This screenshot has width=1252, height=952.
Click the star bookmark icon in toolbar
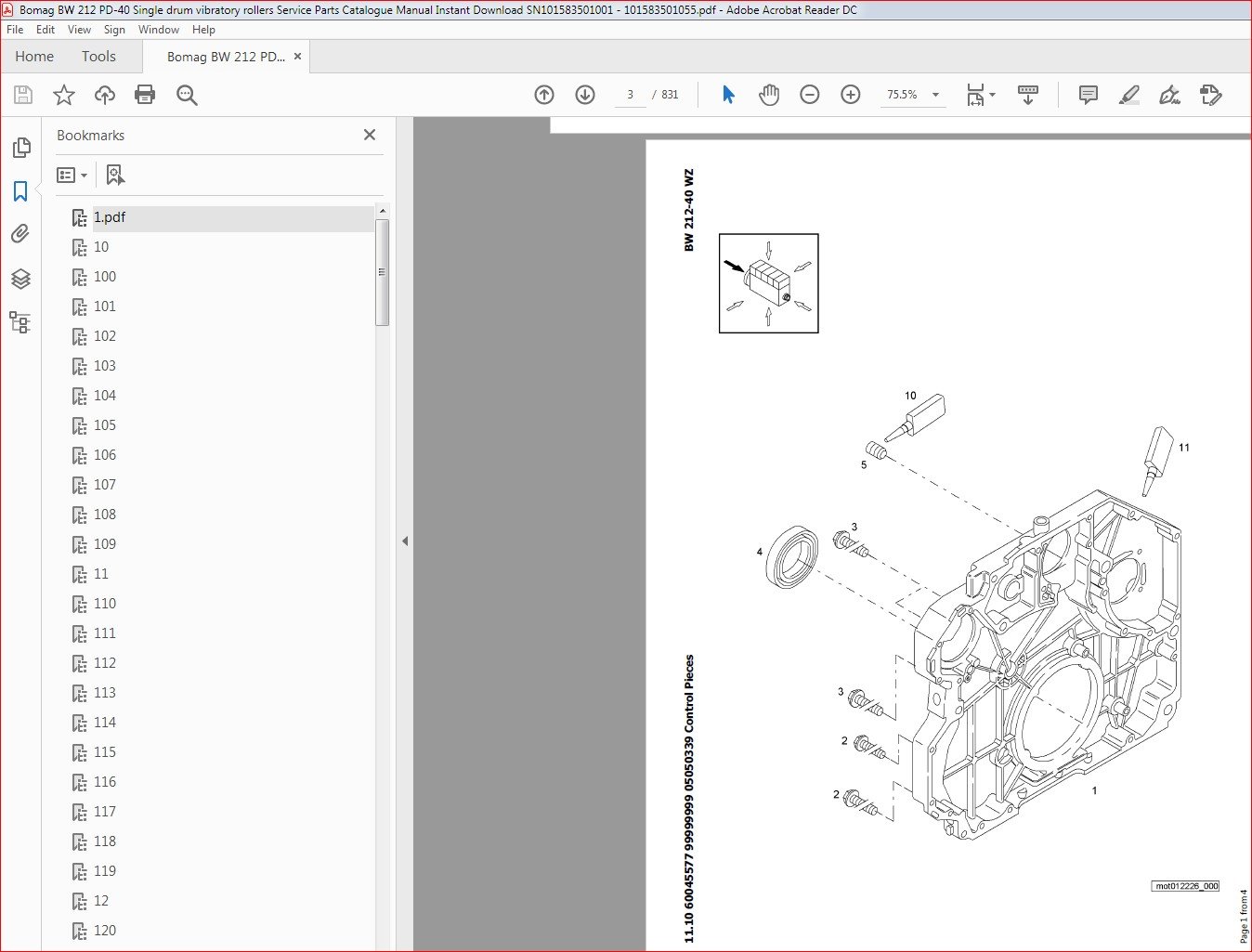[64, 95]
